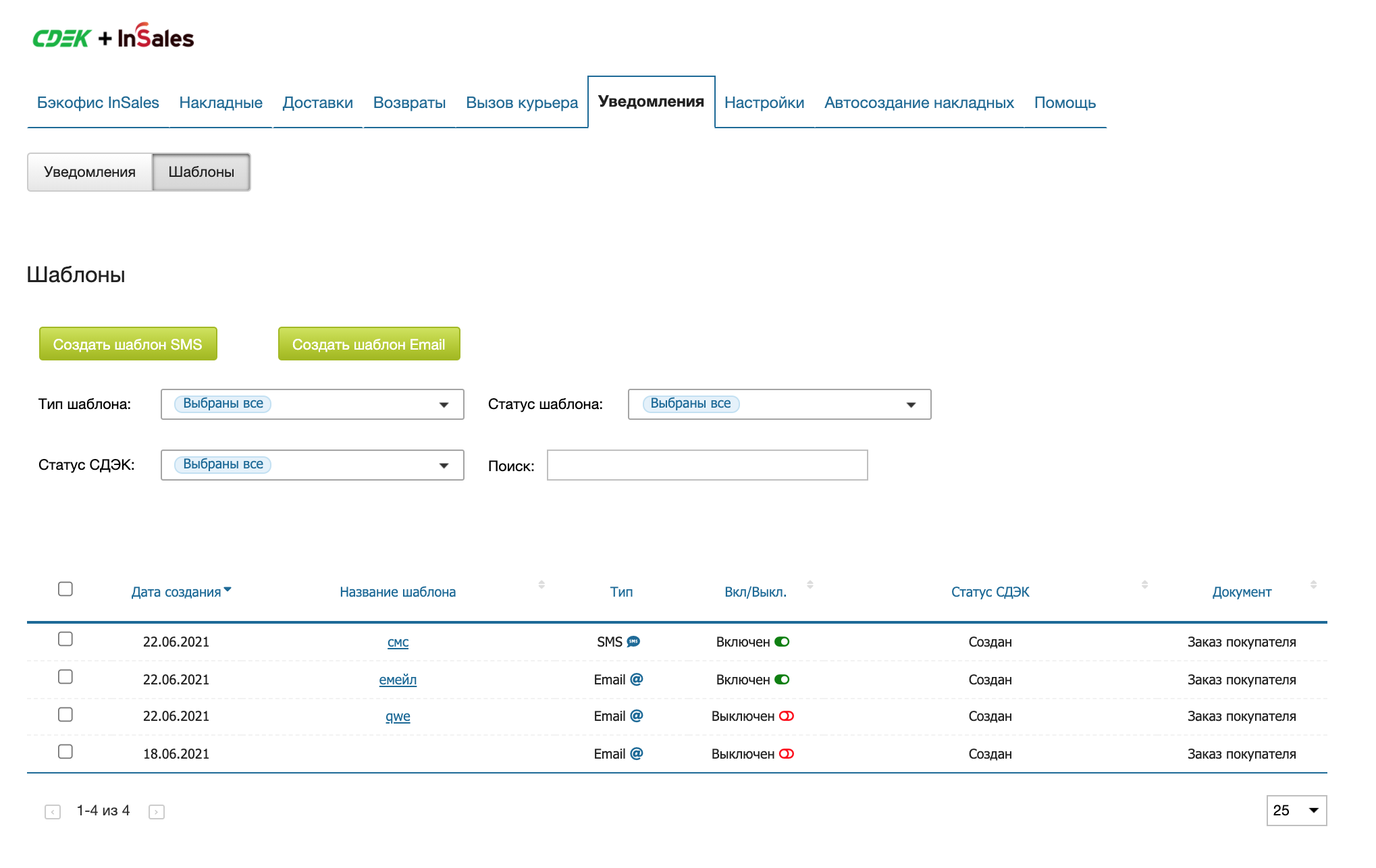Go to previous page arrow

click(53, 811)
